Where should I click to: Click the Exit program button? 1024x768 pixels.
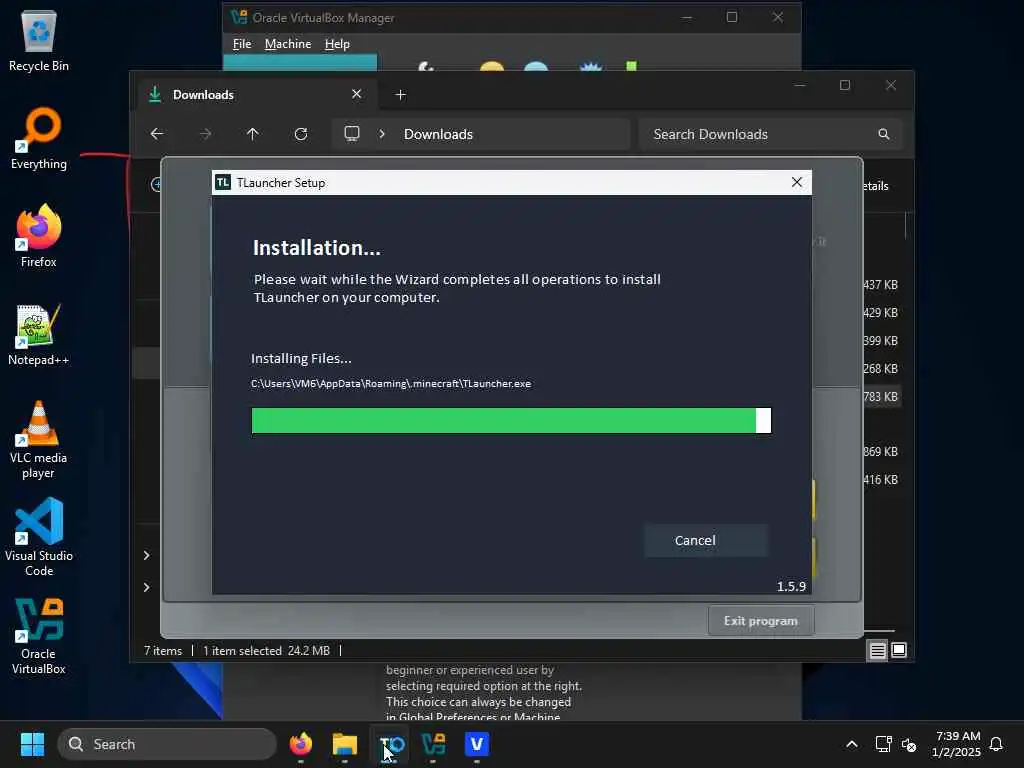pos(761,620)
